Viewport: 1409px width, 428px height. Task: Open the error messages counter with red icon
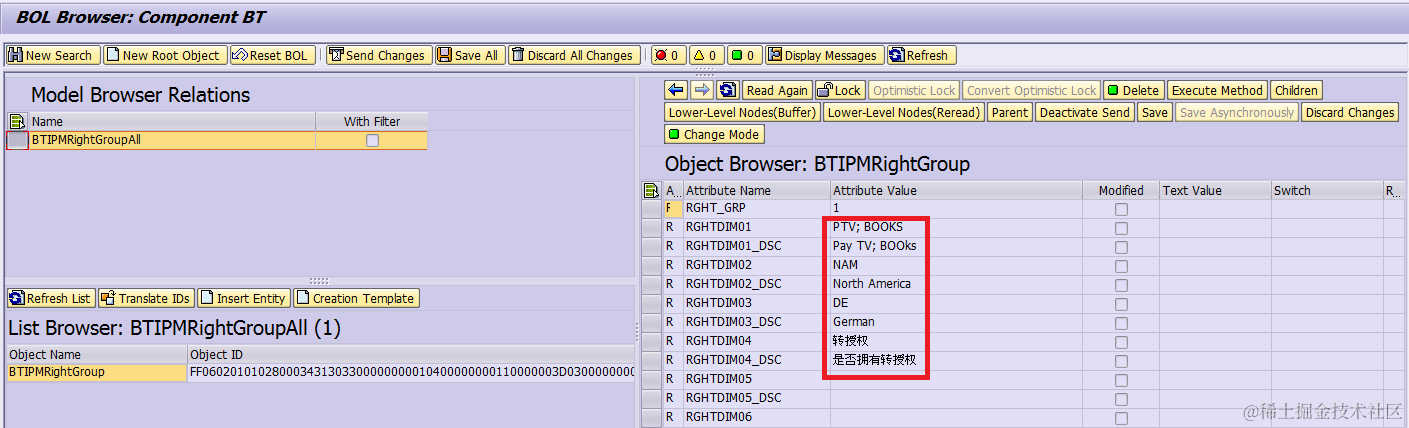coord(666,55)
